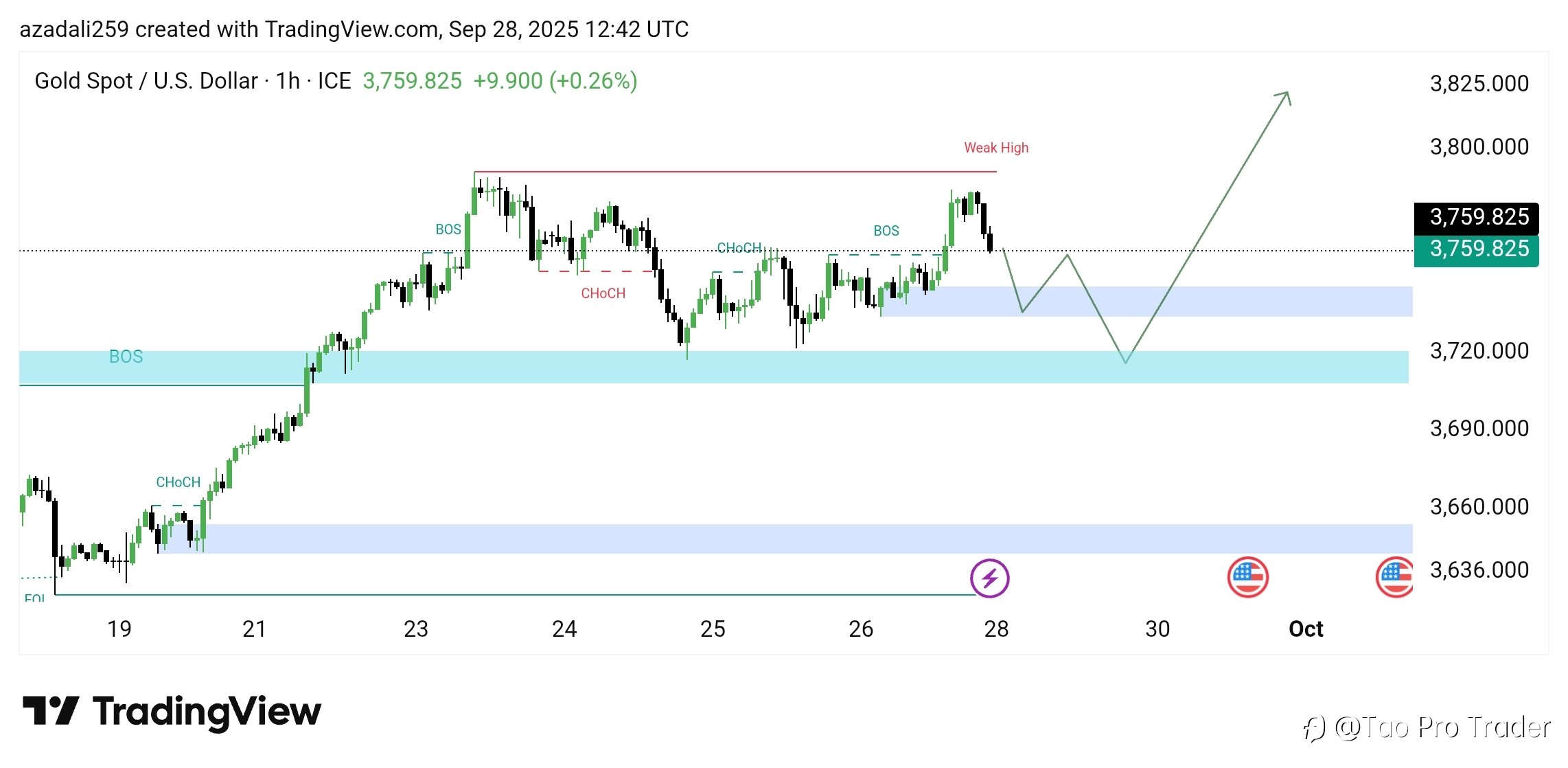Click the CHoCH label near date 19
Screen dimensions: 1568x768
[178, 482]
